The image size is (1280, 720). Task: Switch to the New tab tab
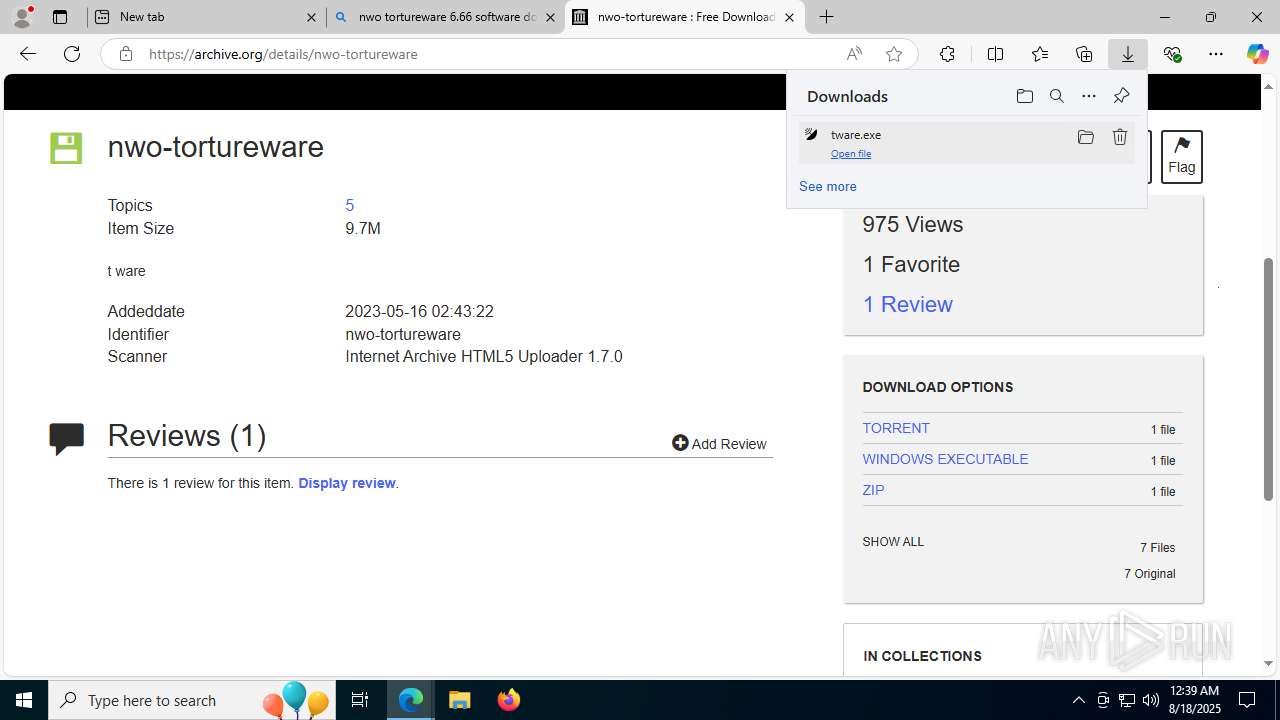point(205,17)
